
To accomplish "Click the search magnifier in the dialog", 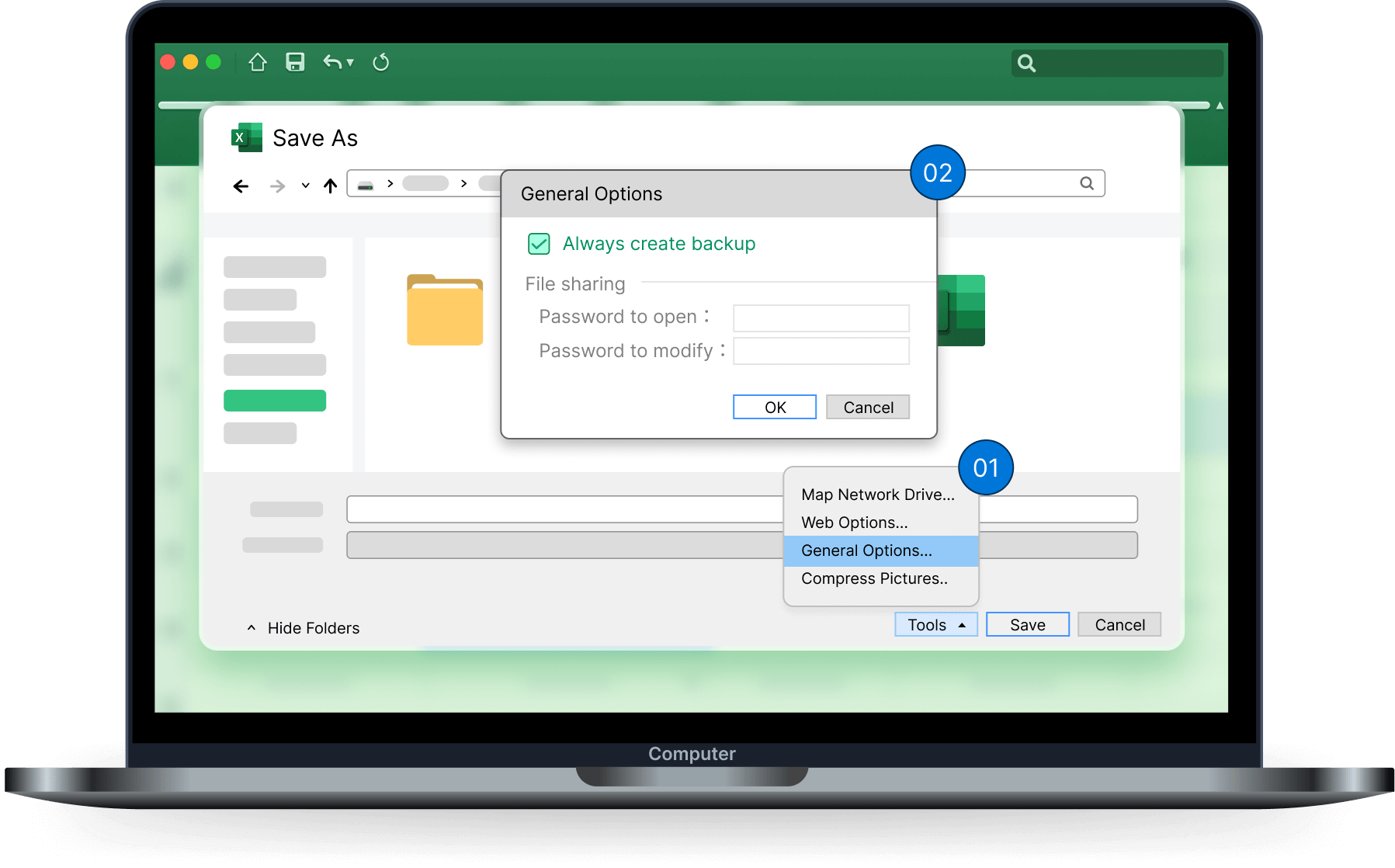I will pos(1085,183).
